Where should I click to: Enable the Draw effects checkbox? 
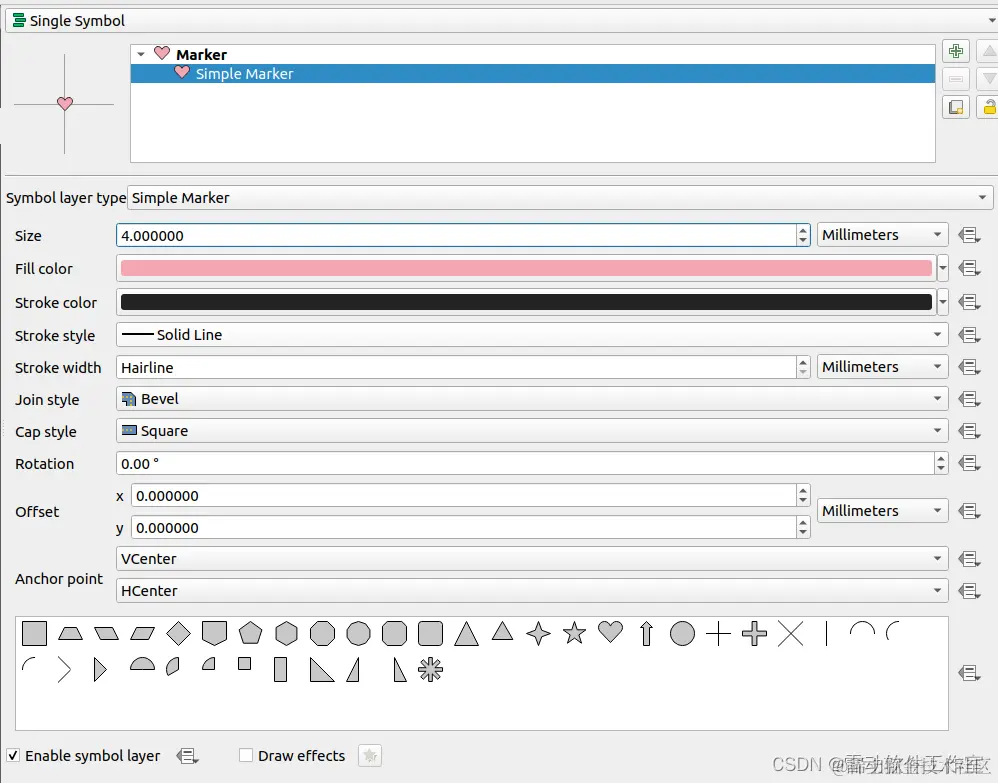246,756
